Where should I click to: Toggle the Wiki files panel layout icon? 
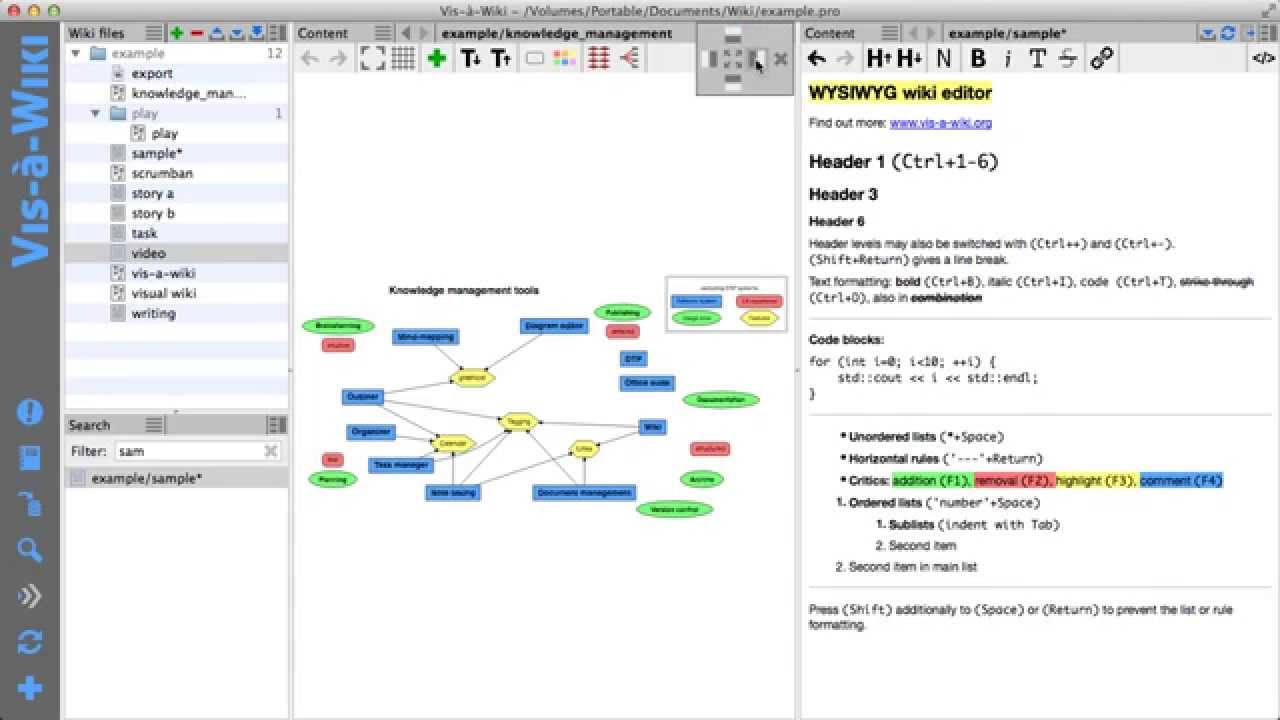click(278, 33)
